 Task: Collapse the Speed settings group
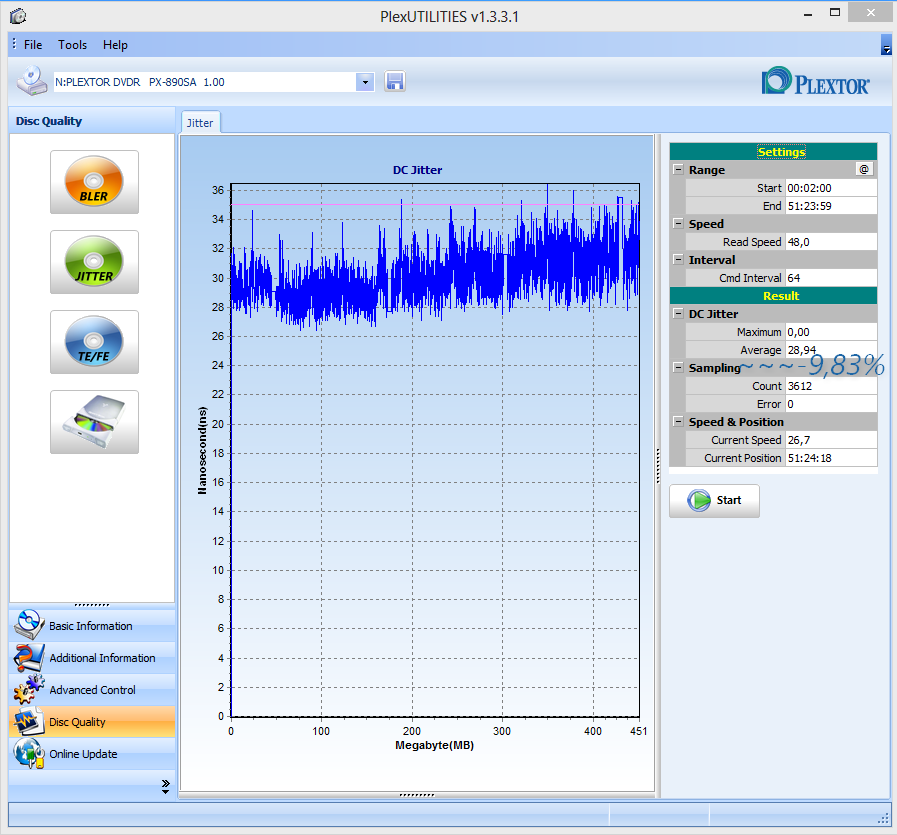[678, 224]
